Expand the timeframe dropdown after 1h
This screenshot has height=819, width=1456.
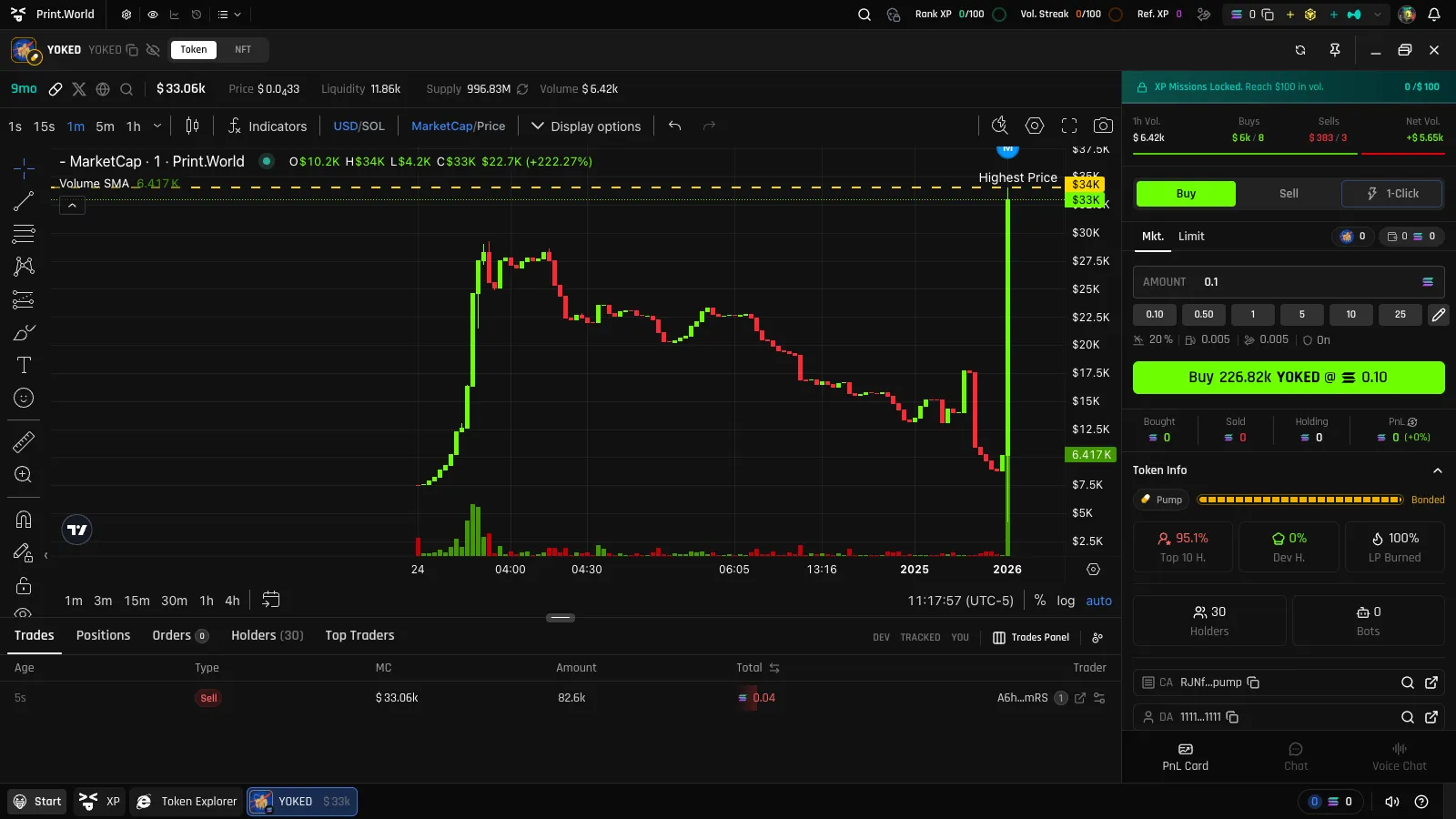(x=157, y=126)
